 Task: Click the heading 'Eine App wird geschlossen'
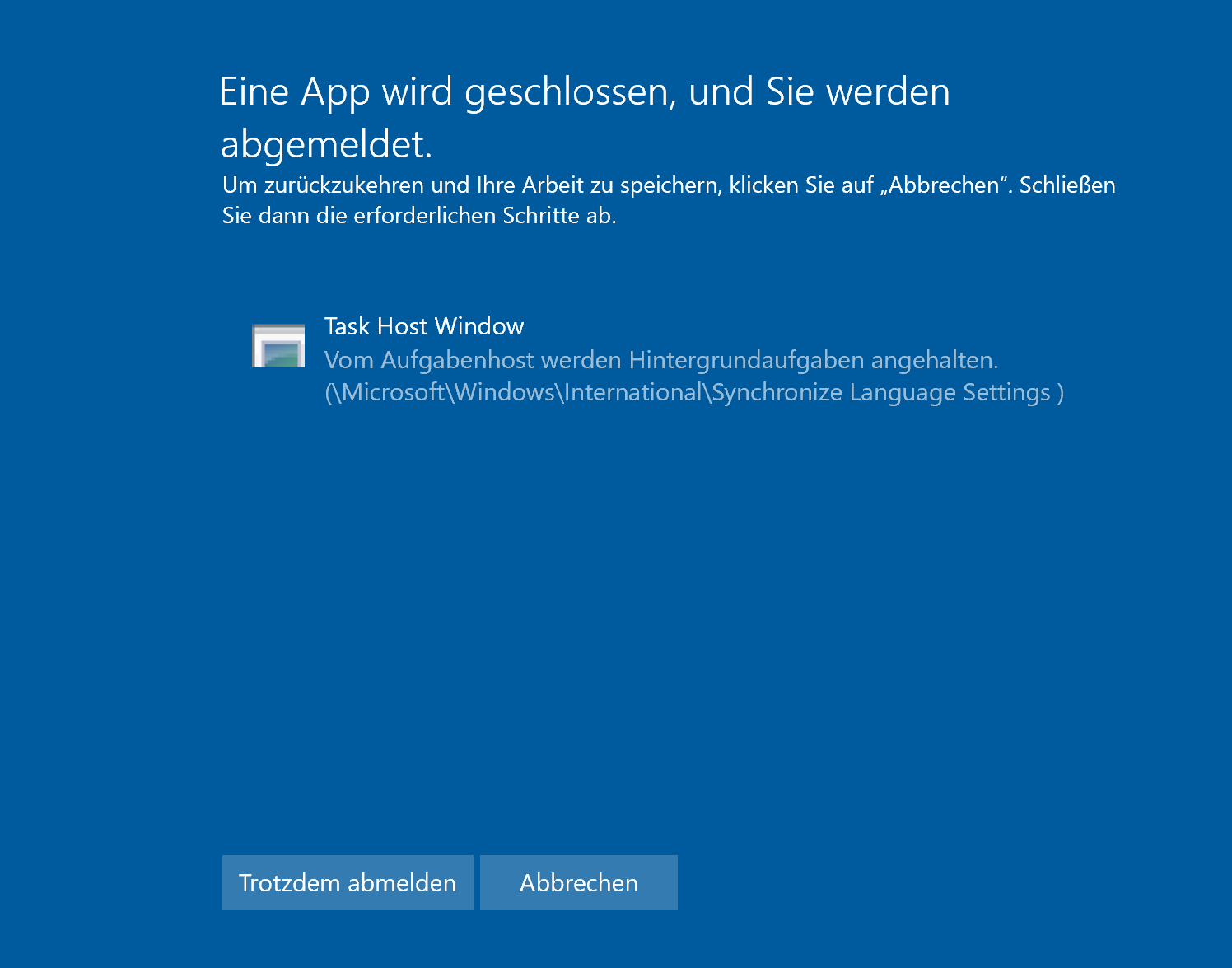click(x=585, y=91)
